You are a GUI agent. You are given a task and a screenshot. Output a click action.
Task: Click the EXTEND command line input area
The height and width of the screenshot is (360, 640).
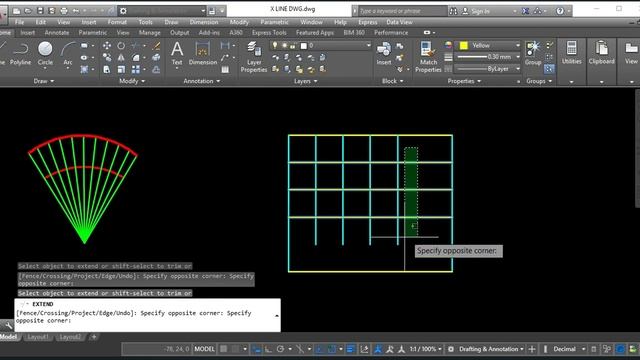[147, 315]
